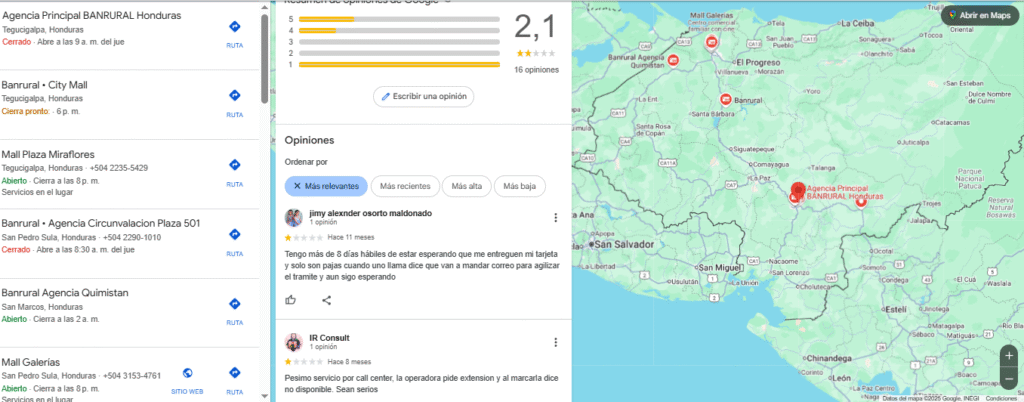
Task: Click La Ceiba label on map
Action: (x=857, y=23)
